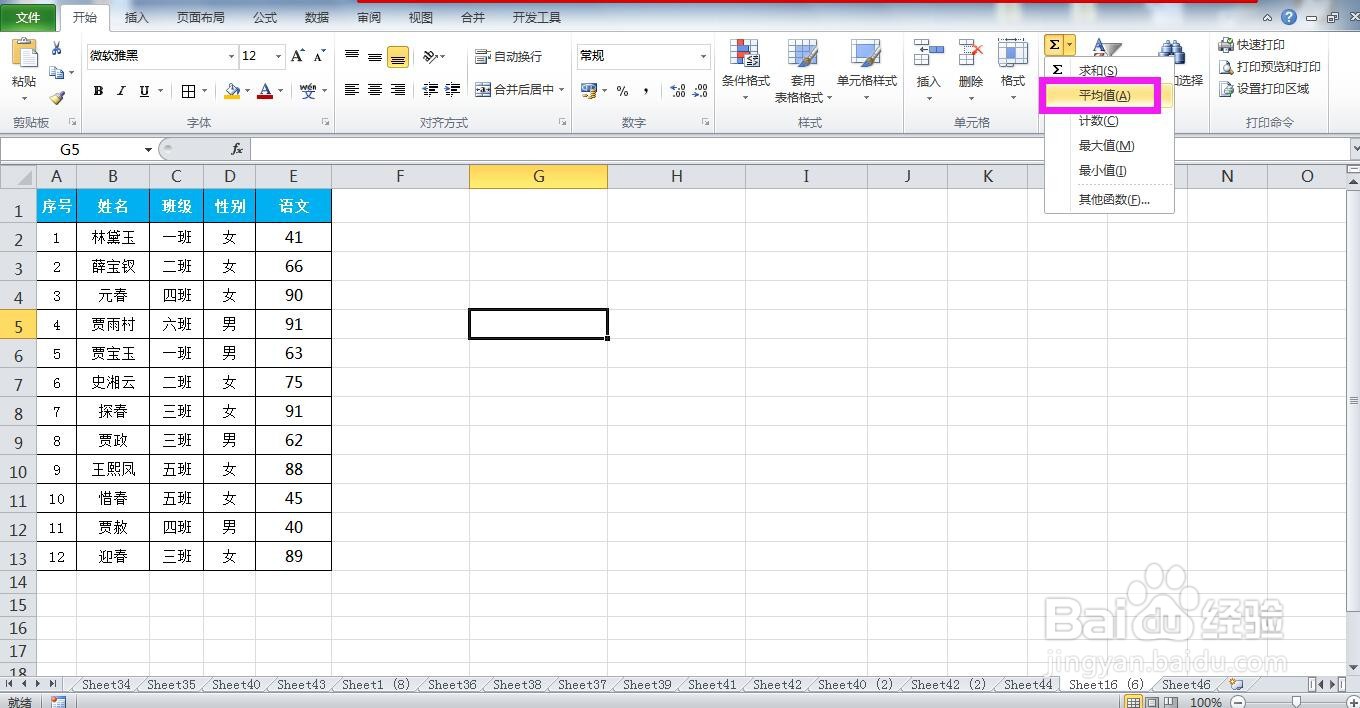Apply percent style format
1360x708 pixels.
point(623,91)
